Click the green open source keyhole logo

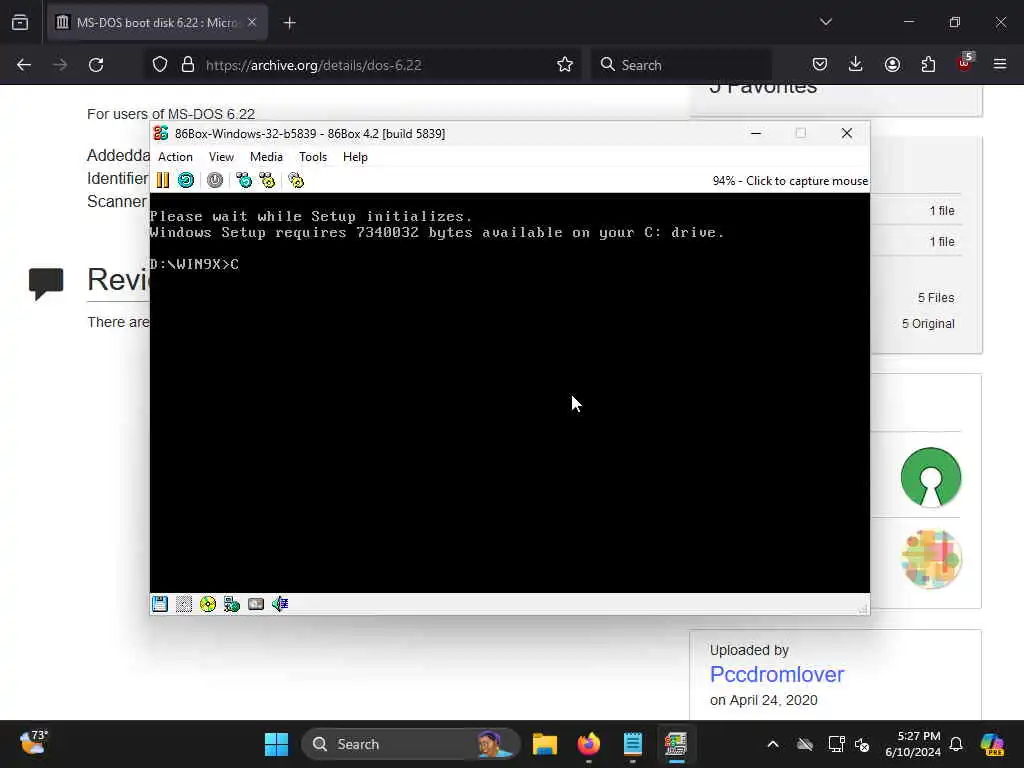[x=931, y=477]
